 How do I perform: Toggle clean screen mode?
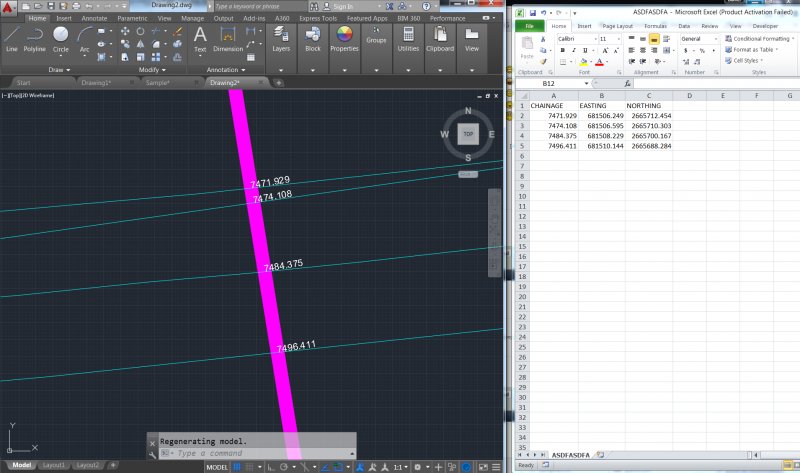tap(483, 467)
